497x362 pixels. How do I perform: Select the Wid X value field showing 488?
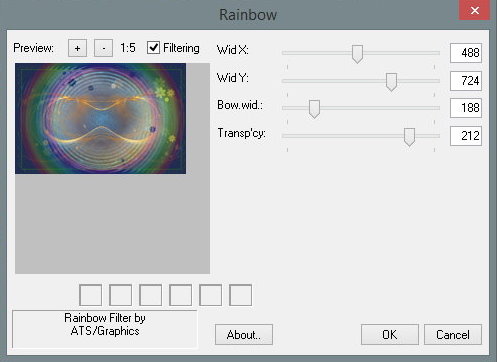[x=466, y=53]
